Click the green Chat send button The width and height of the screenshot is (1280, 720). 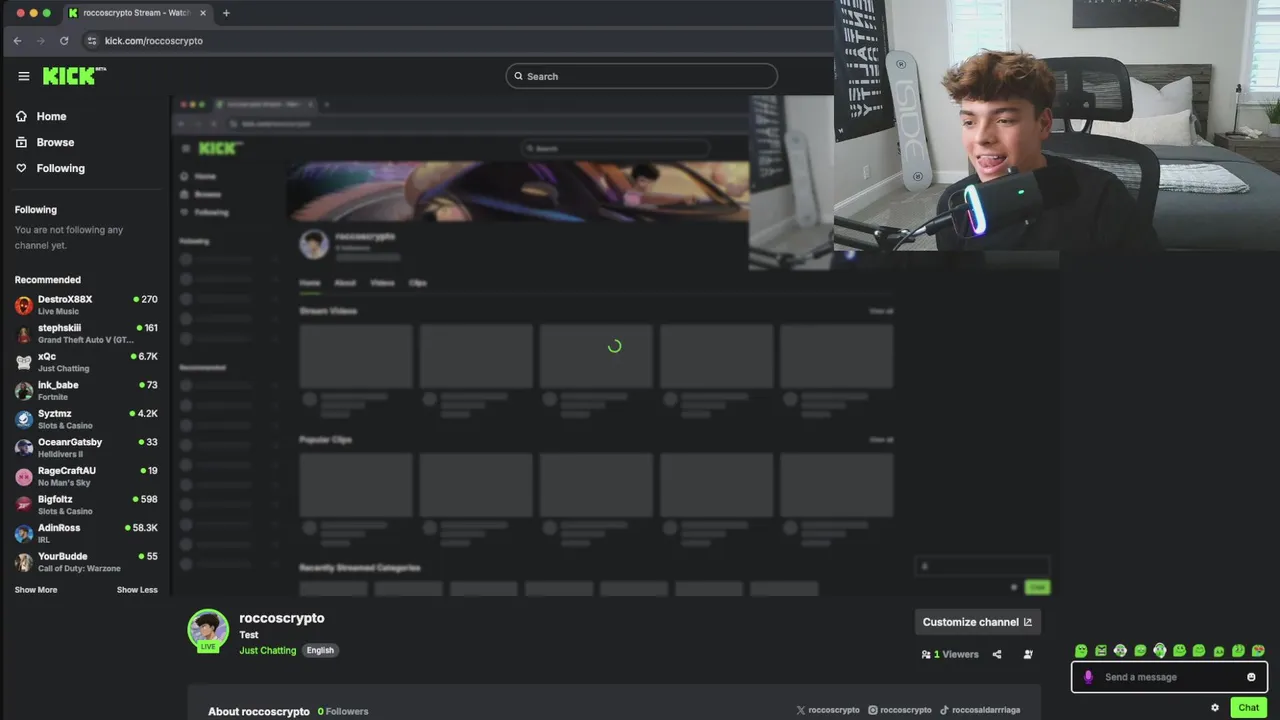tap(1249, 707)
